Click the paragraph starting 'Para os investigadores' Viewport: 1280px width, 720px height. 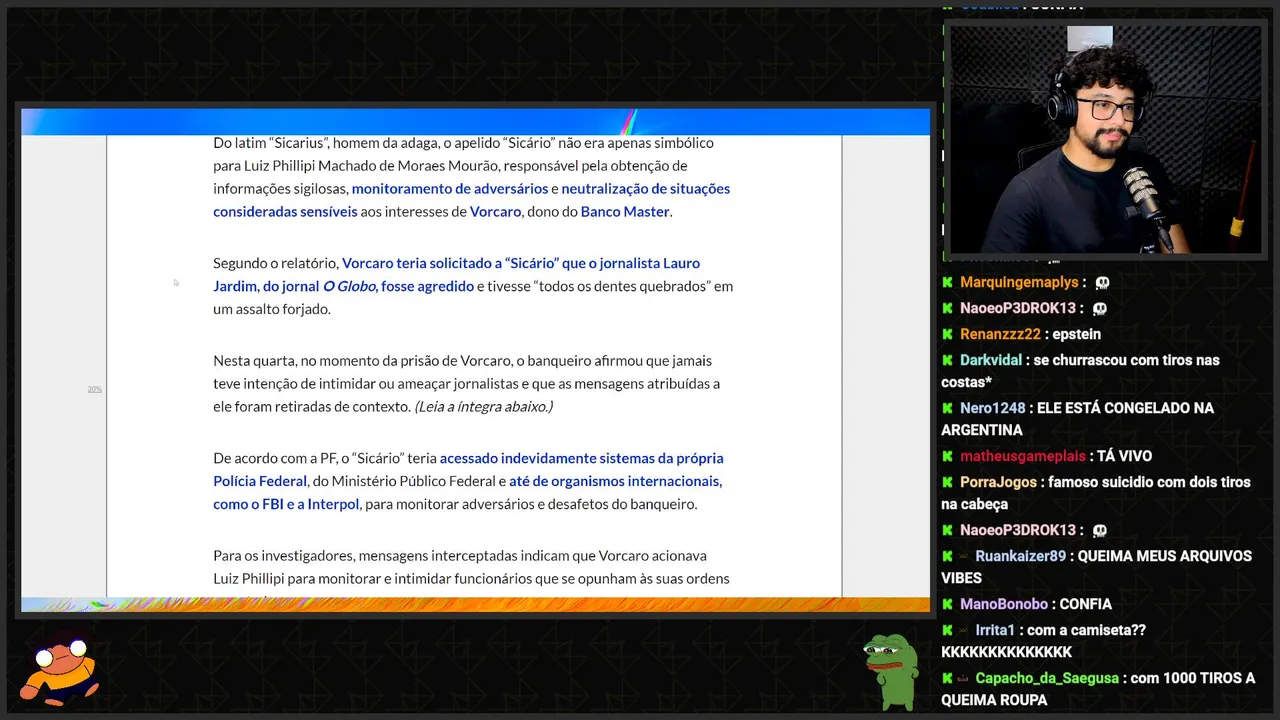click(471, 567)
